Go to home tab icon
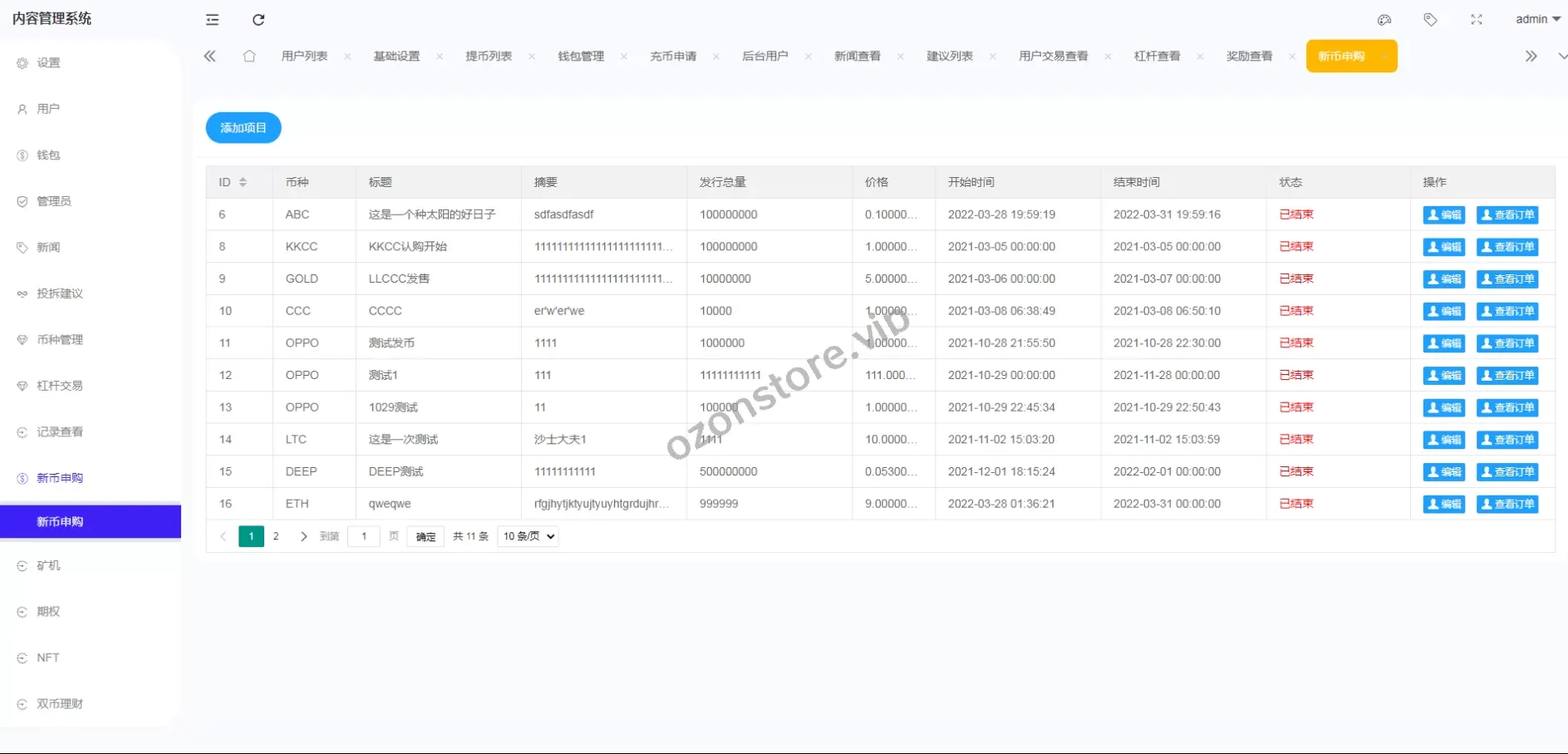This screenshot has width=1568, height=754. point(249,57)
